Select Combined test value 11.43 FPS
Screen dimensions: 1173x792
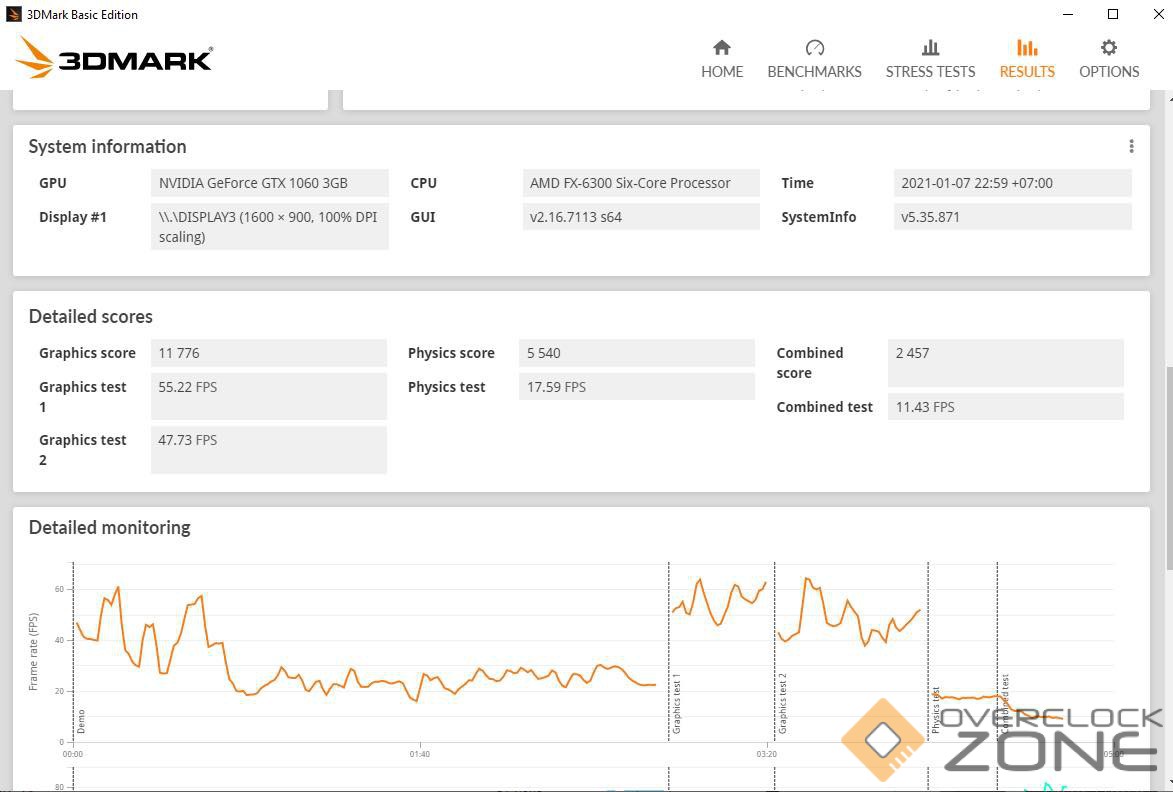click(x=1005, y=407)
